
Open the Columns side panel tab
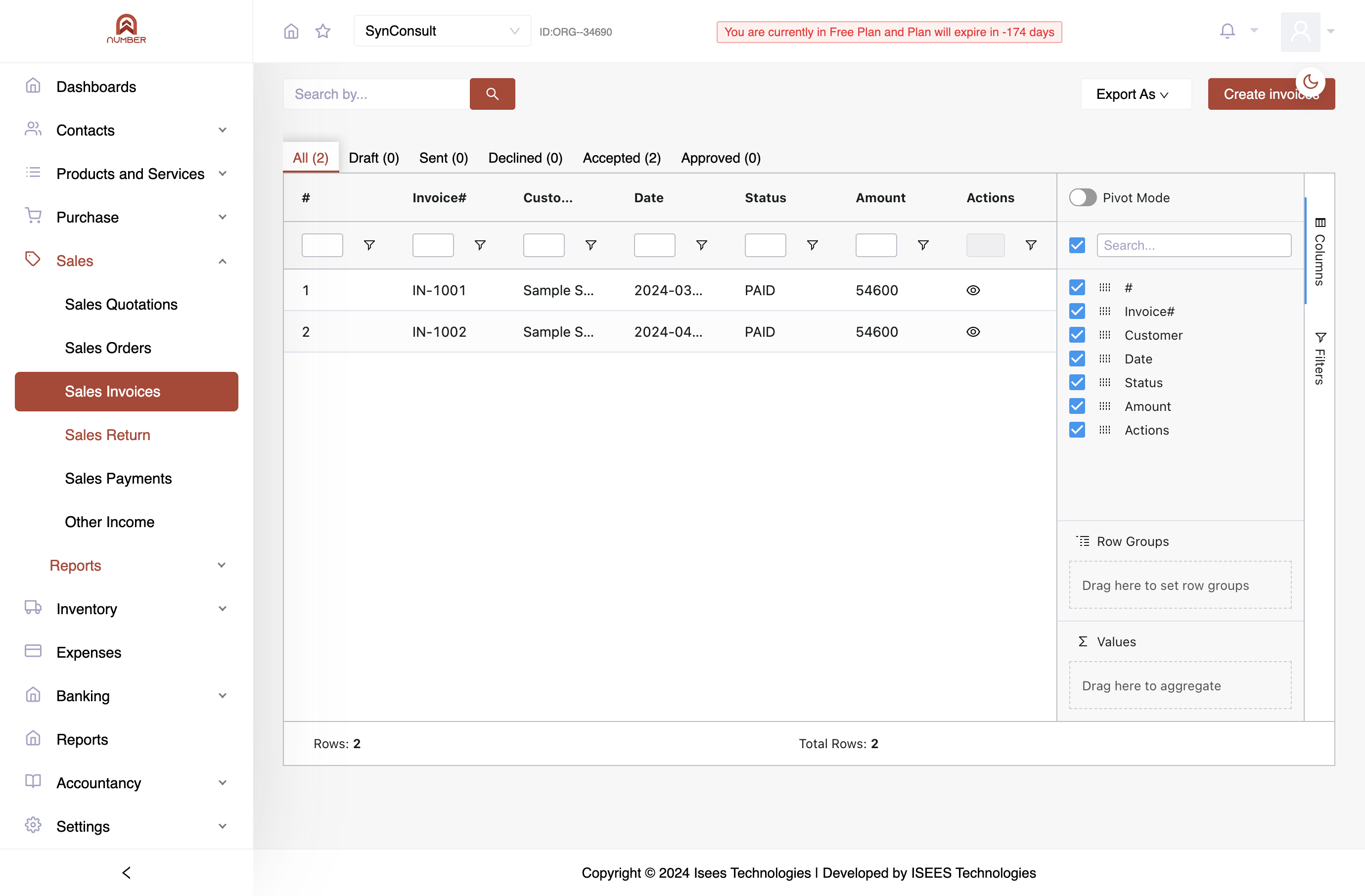[1319, 251]
